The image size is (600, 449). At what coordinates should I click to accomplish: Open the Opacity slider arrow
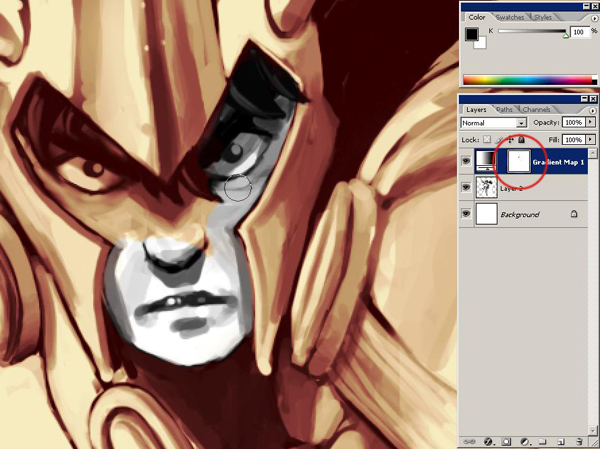[591, 122]
